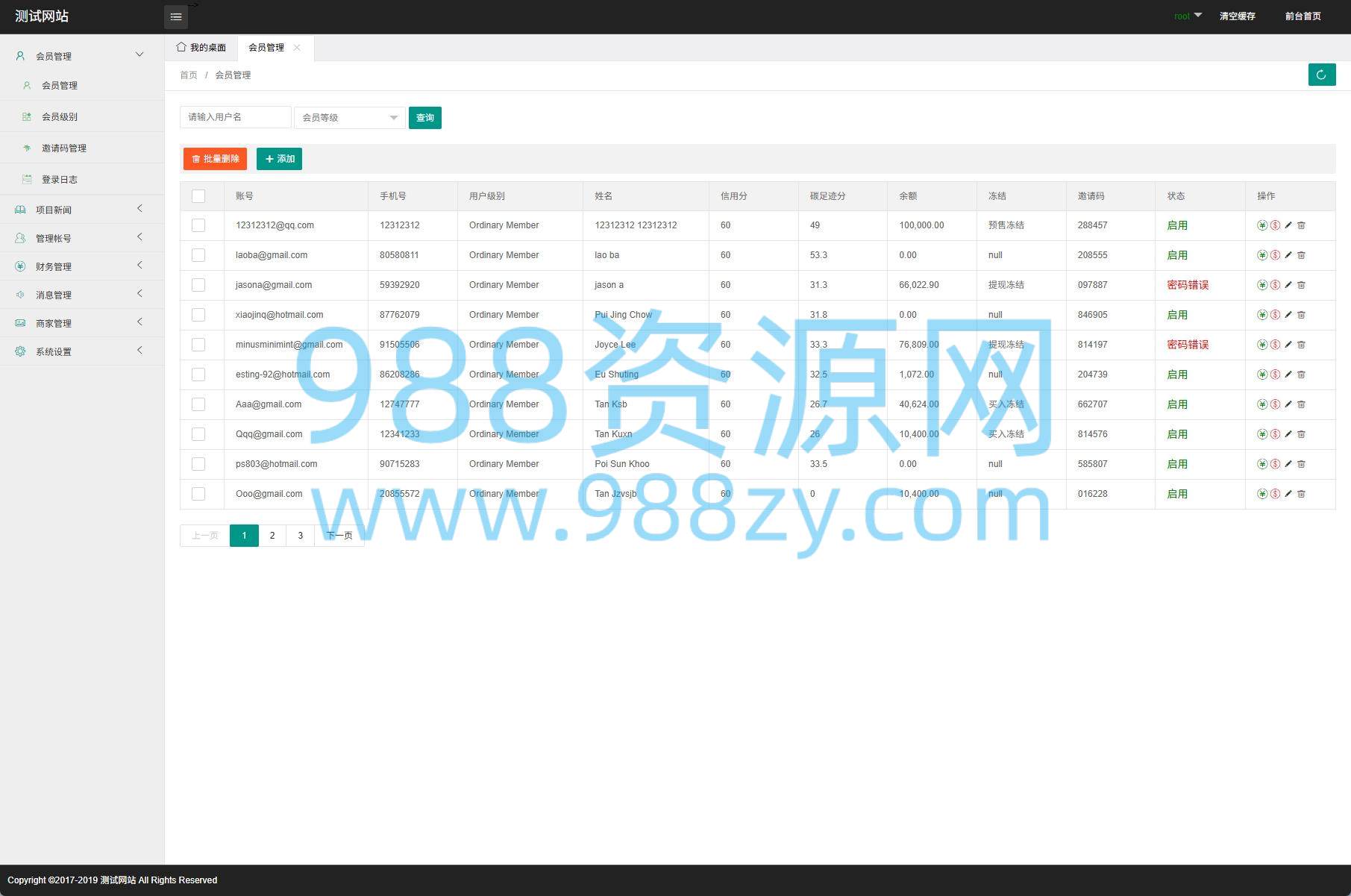Click the 请输入用户名 username input field
Viewport: 1351px width, 896px height.
point(235,117)
